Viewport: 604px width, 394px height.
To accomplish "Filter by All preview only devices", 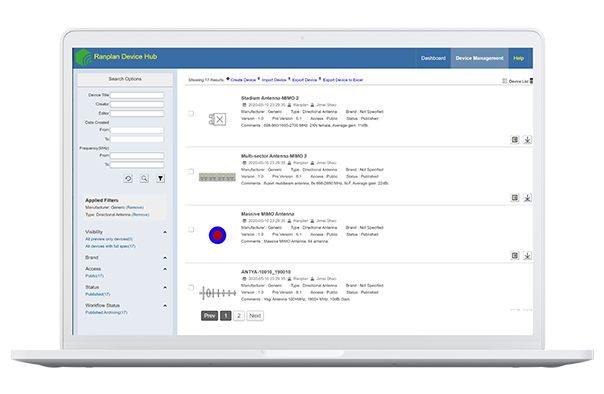I will tap(109, 239).
